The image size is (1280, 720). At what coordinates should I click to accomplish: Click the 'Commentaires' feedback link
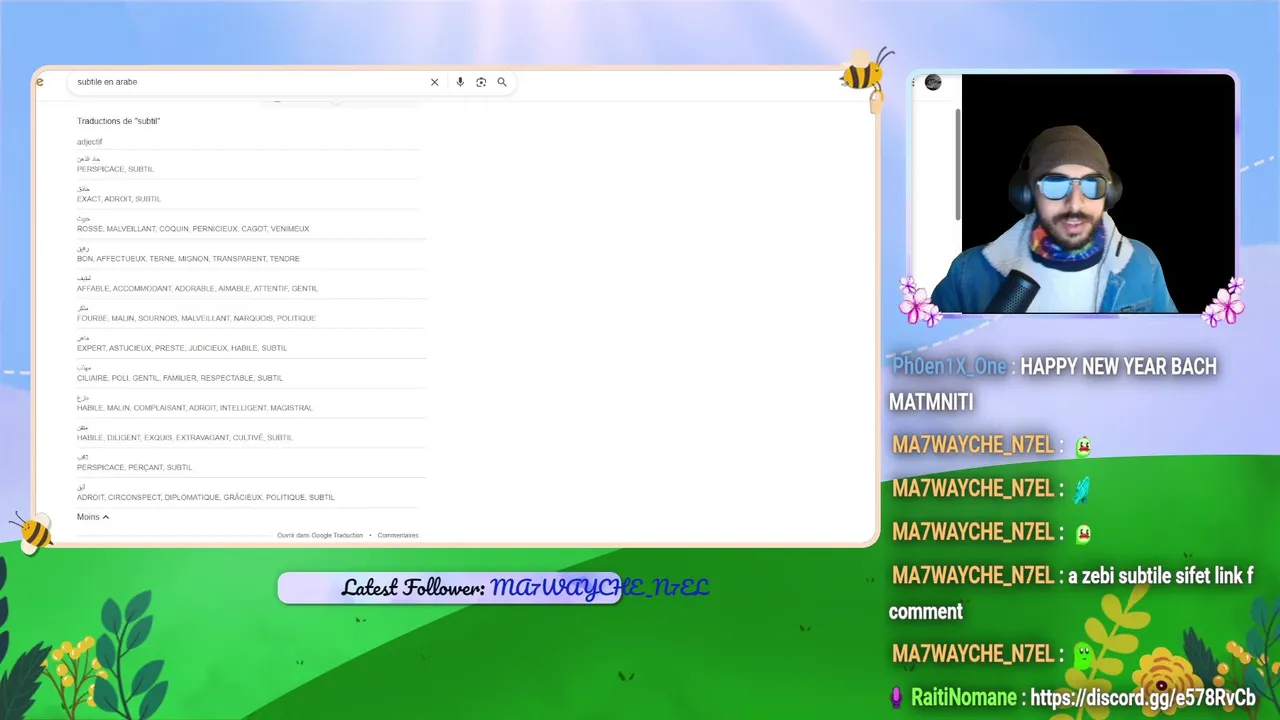[398, 535]
